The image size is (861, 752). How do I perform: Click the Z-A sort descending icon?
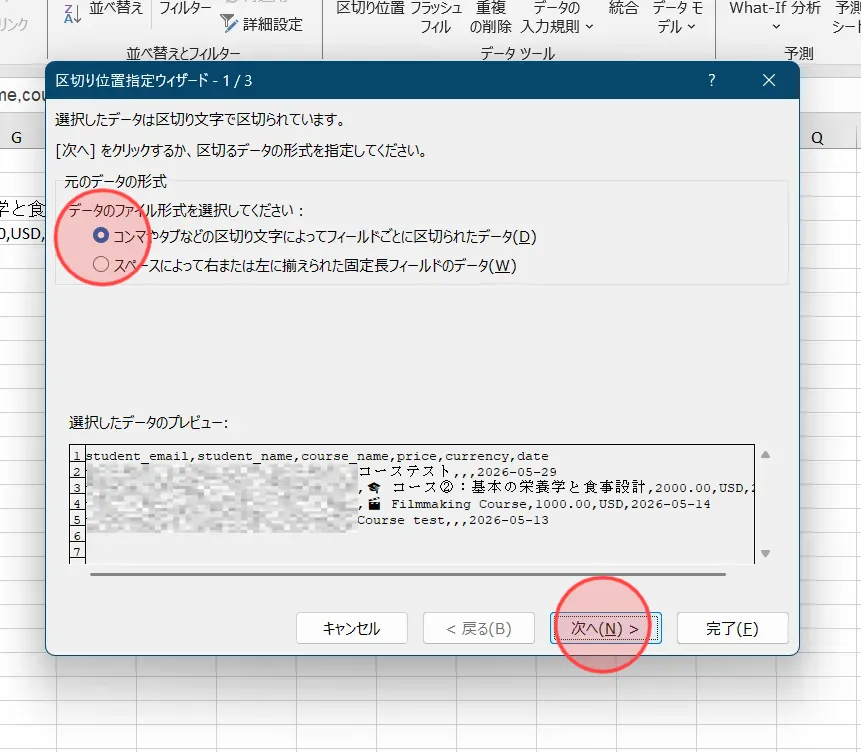(x=72, y=14)
